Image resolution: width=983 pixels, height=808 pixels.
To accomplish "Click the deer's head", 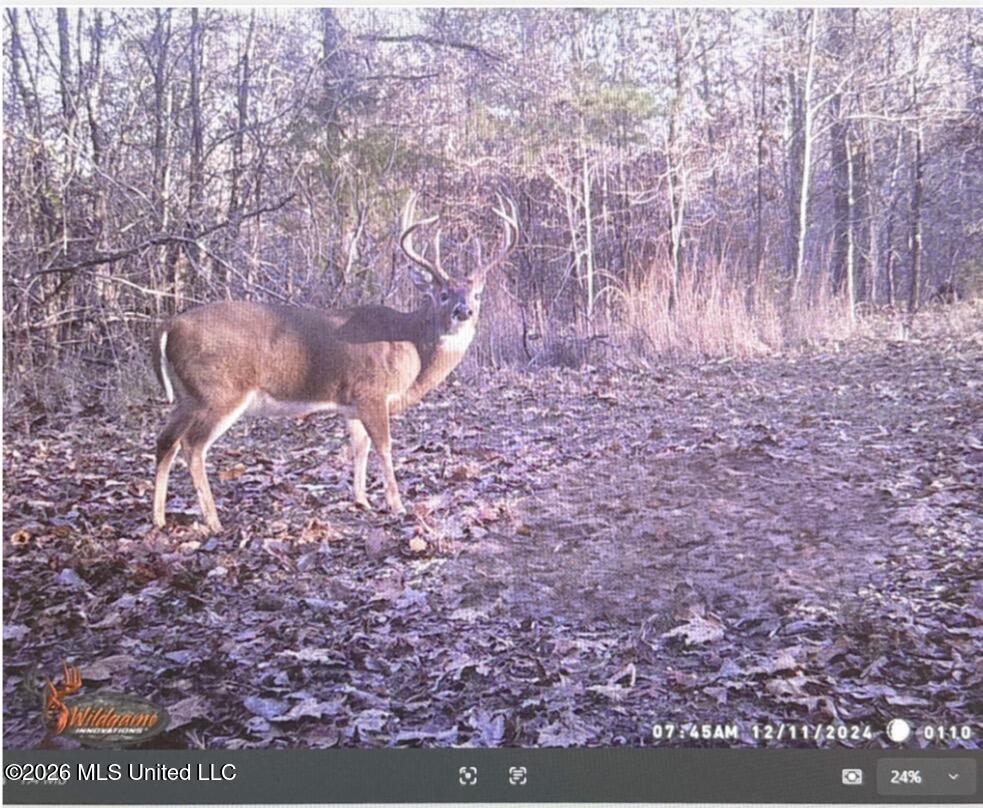I will [x=461, y=301].
